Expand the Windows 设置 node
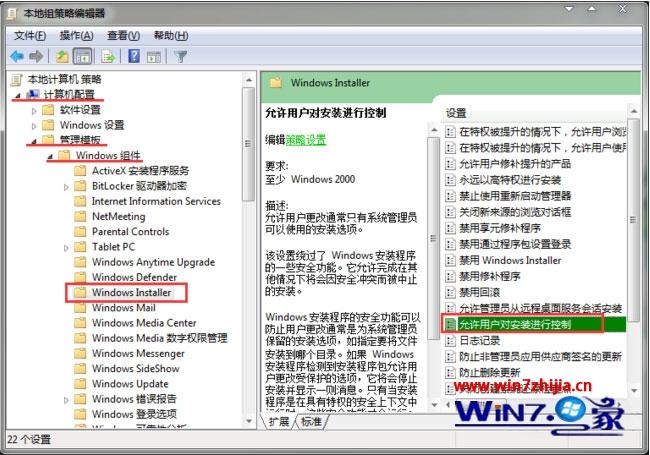Viewport: 650px width, 455px height. click(34, 126)
